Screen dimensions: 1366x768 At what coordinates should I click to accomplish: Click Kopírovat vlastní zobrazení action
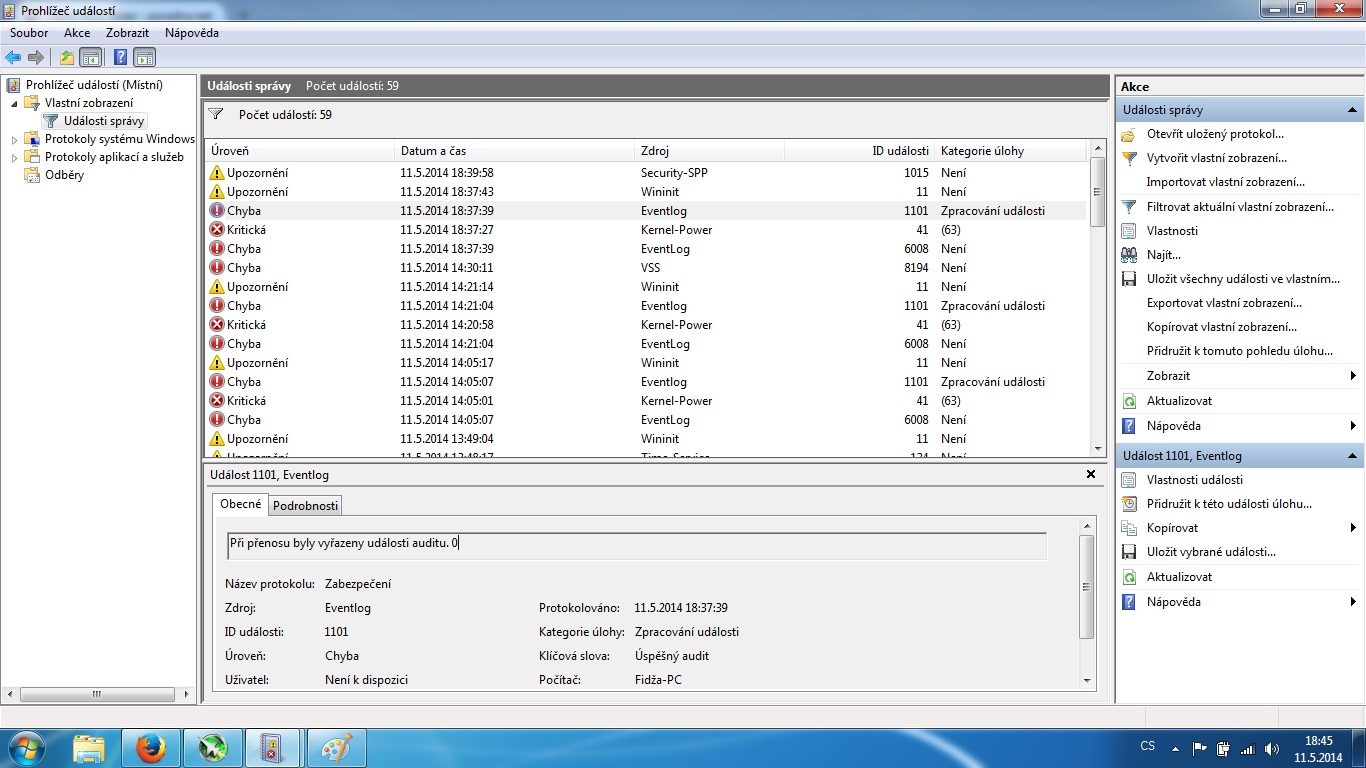coord(1222,327)
